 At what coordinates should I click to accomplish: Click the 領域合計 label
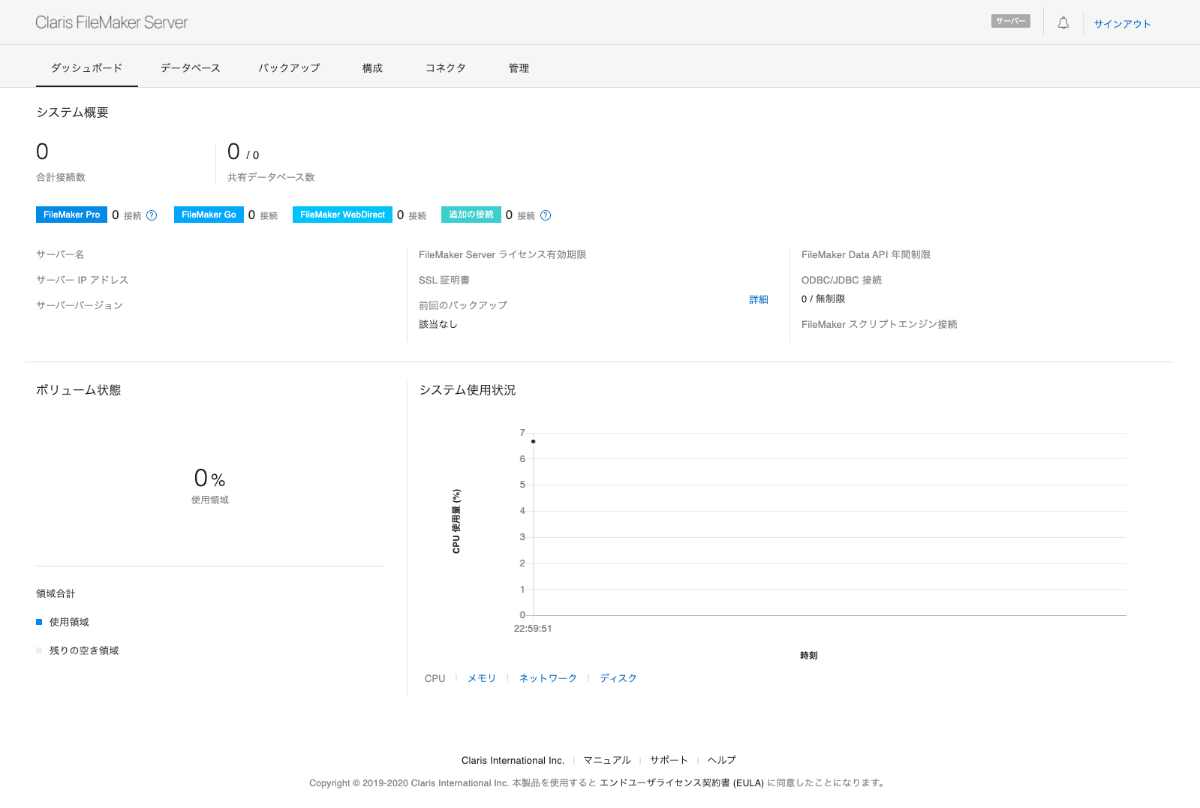click(x=55, y=594)
